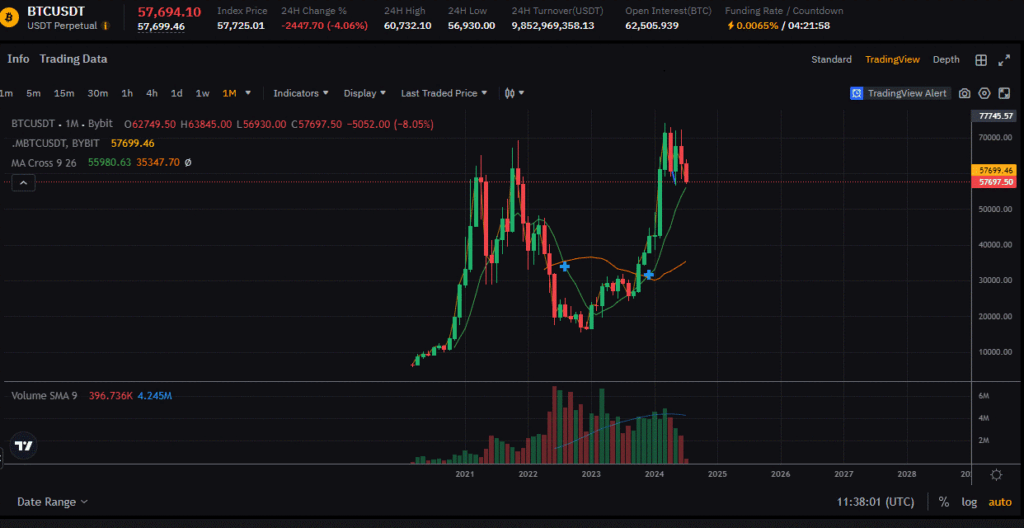Click the 77745.57 crosshair price label
The width and height of the screenshot is (1024, 528).
click(x=996, y=116)
